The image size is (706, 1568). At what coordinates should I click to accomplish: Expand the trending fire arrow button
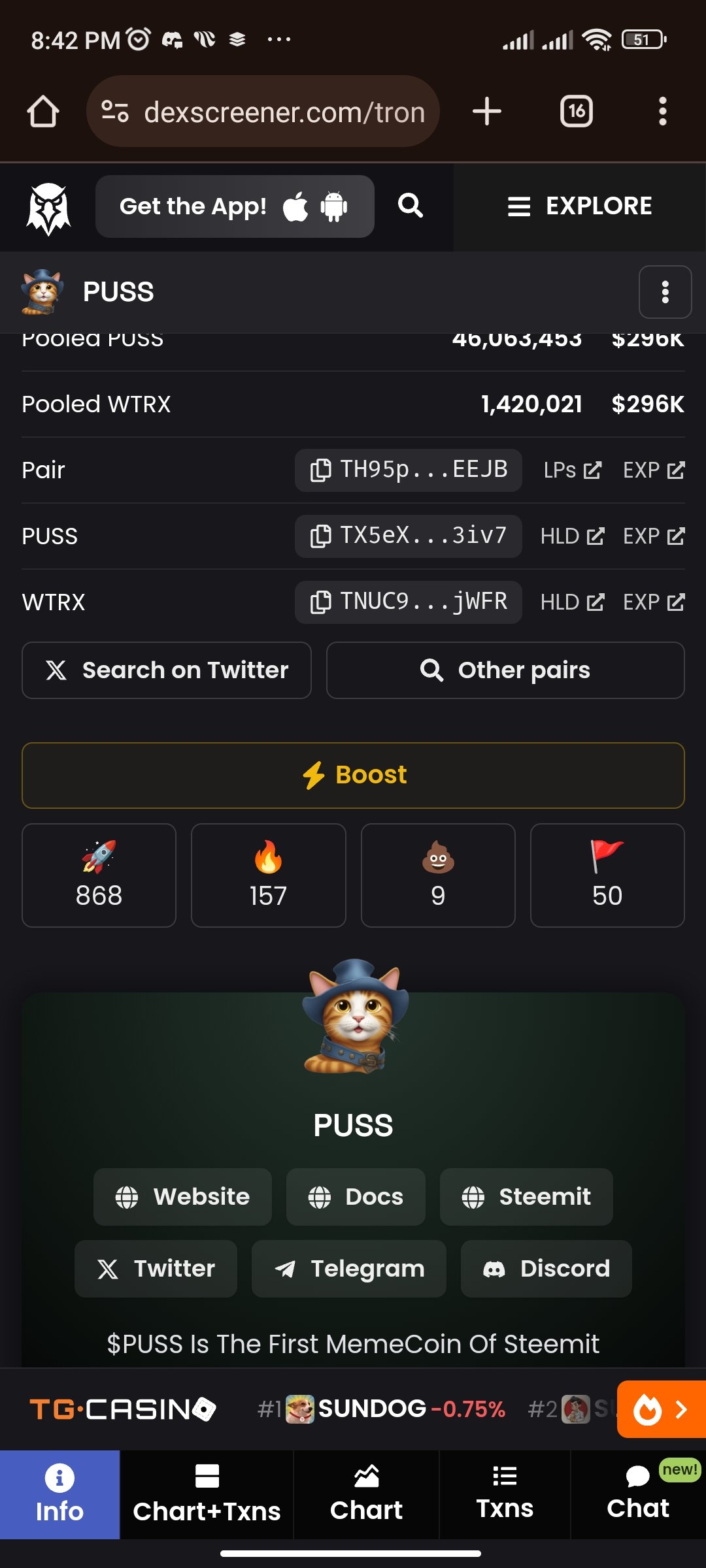click(662, 1409)
